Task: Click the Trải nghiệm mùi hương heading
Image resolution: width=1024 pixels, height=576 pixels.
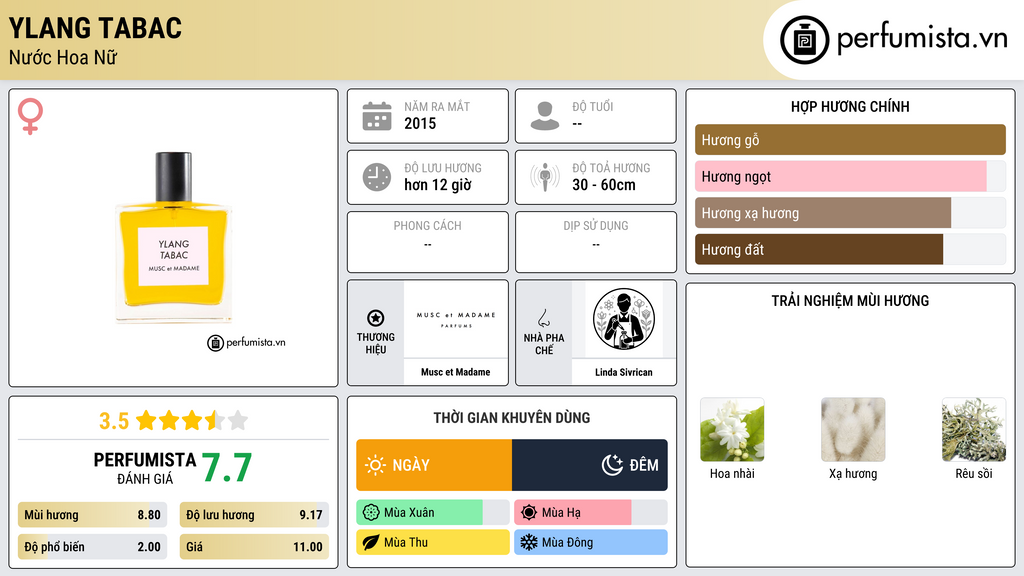Action: (850, 300)
